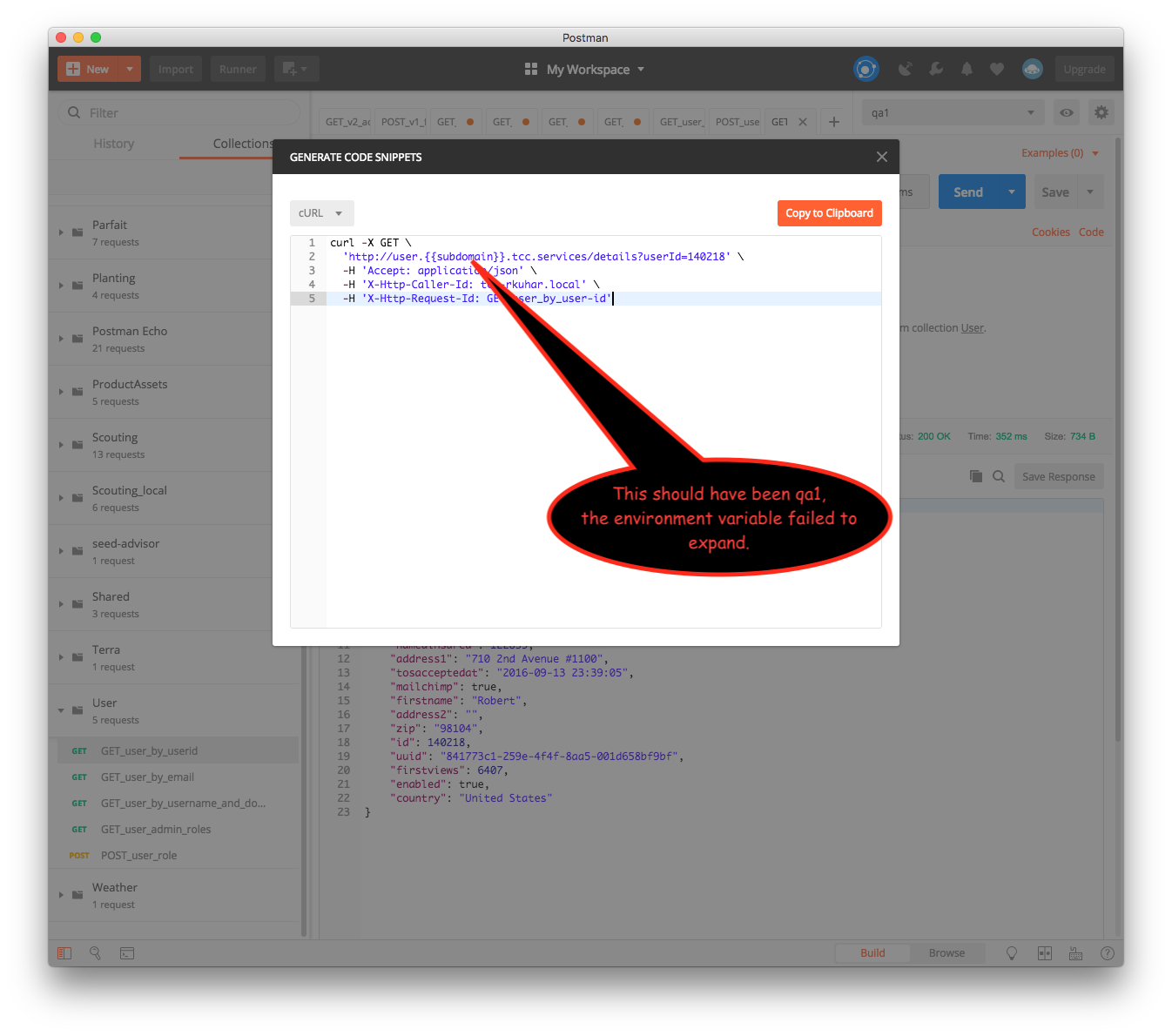Image resolution: width=1172 pixels, height=1036 pixels.
Task: Expand the Weather collection
Action: (61, 895)
